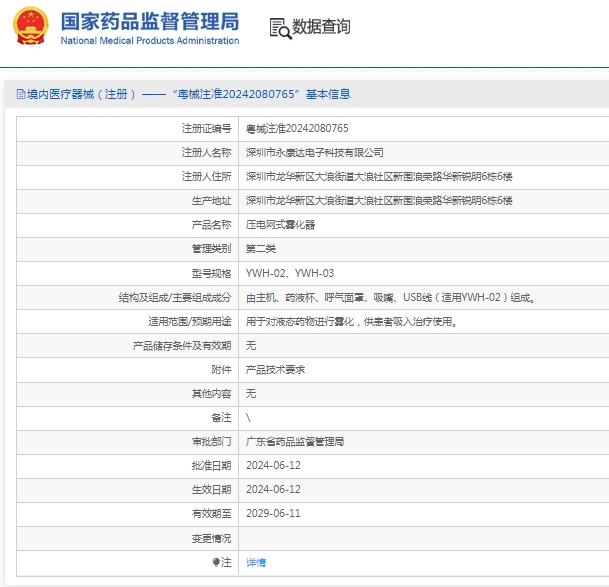
Task: Click the 注册人名称 label
Action: (x=206, y=153)
